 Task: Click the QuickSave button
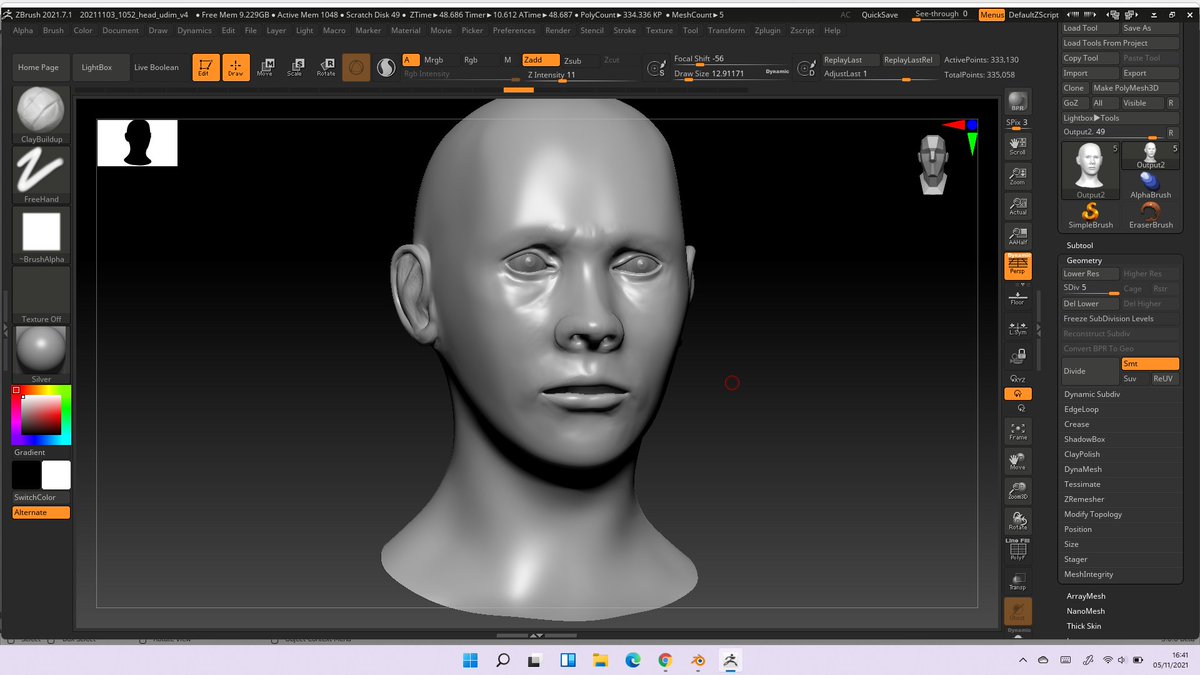880,15
